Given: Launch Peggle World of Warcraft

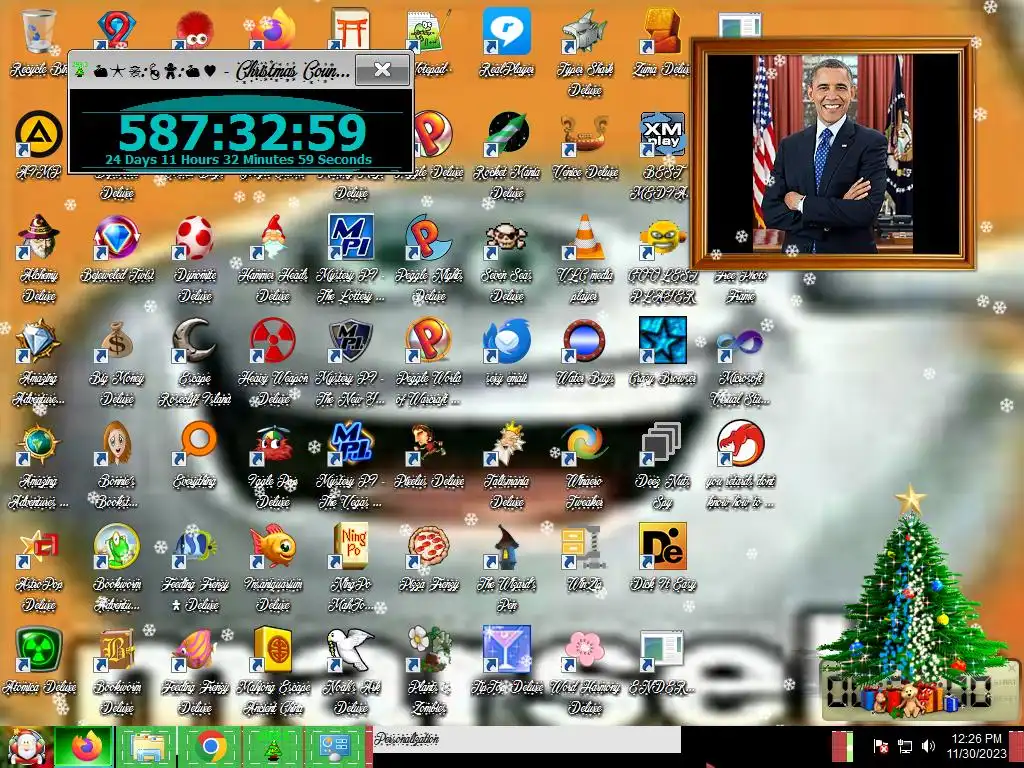Looking at the screenshot, I should click(x=428, y=340).
